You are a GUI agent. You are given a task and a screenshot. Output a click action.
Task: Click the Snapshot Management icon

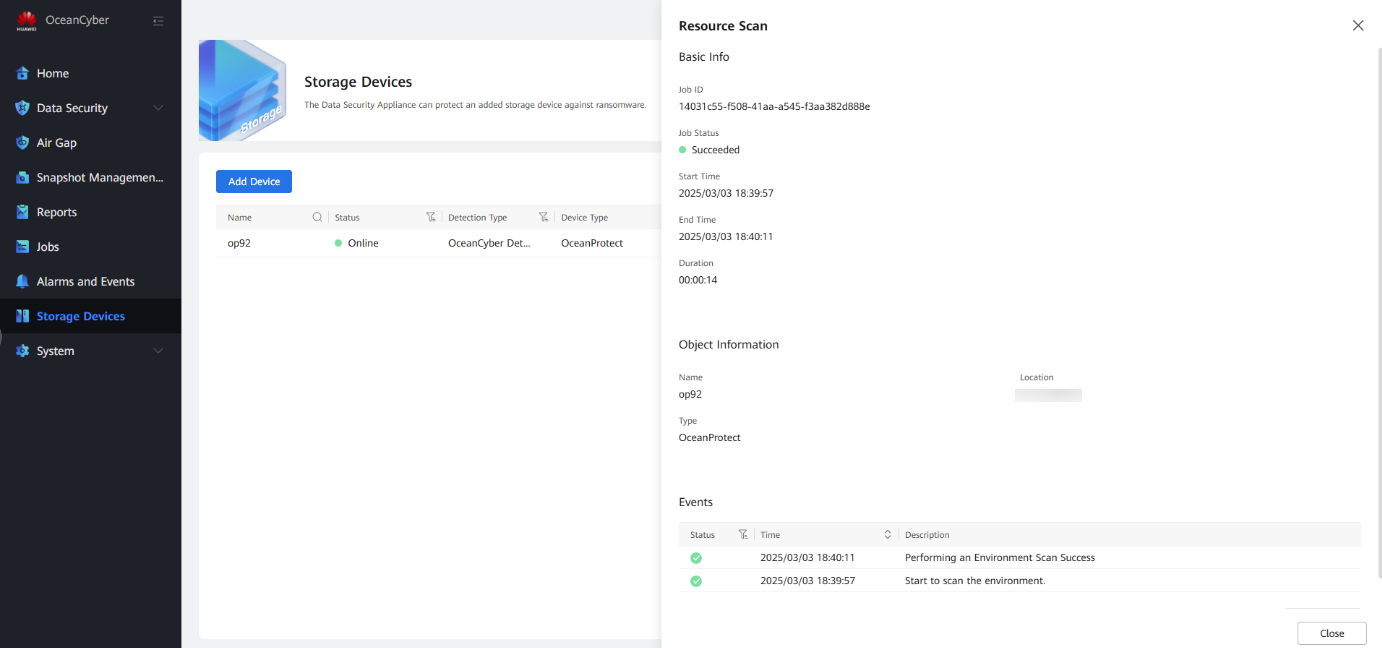point(22,178)
